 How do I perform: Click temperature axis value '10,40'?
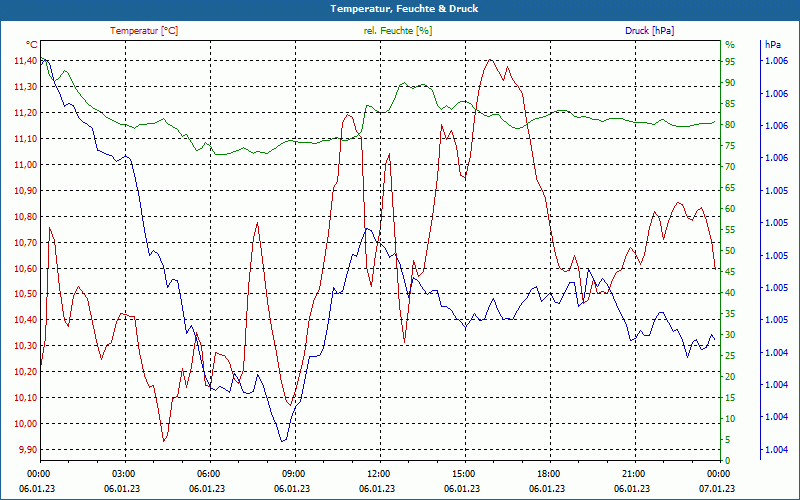[25, 320]
